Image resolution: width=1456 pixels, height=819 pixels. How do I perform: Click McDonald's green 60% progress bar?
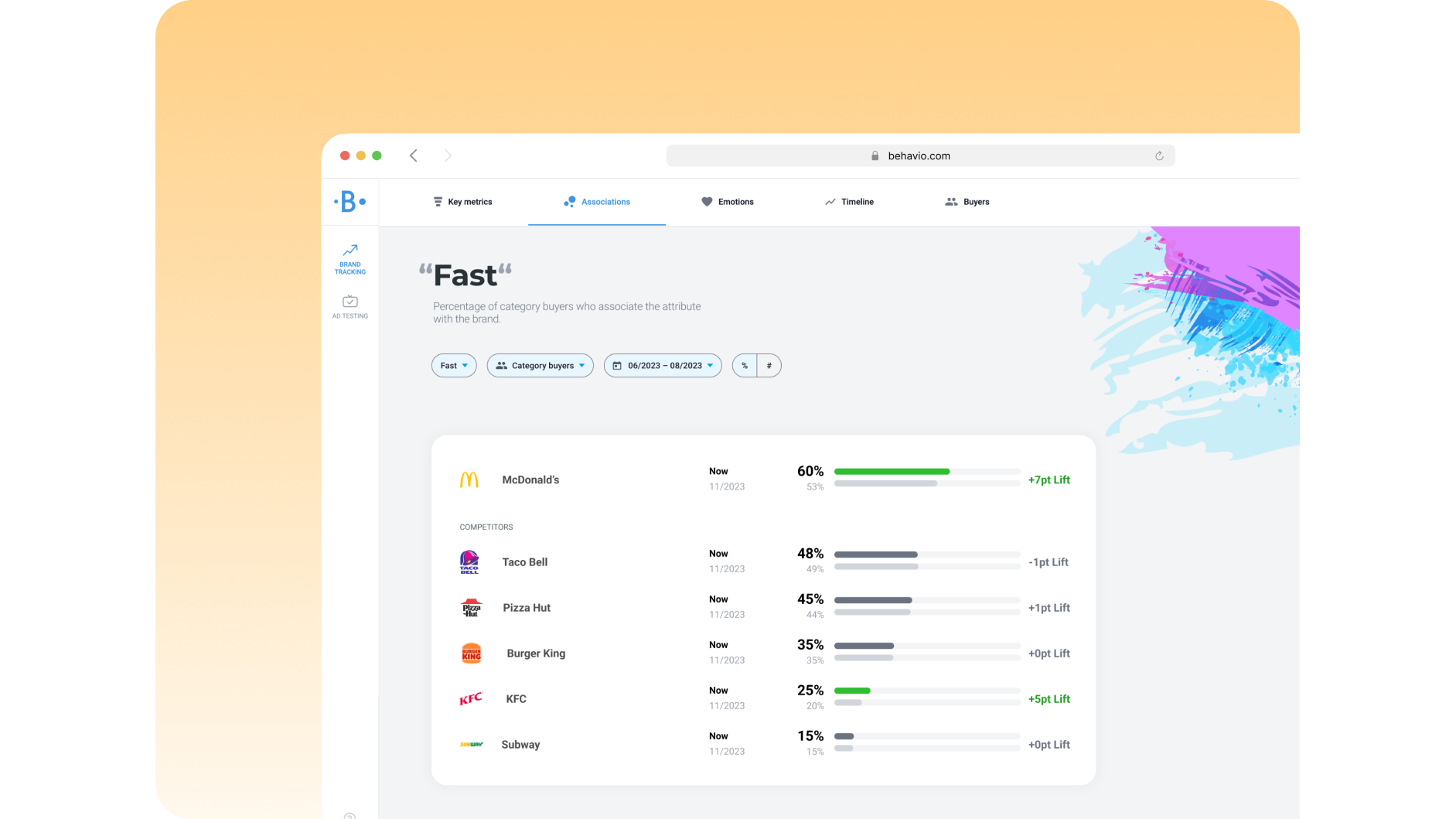point(892,472)
